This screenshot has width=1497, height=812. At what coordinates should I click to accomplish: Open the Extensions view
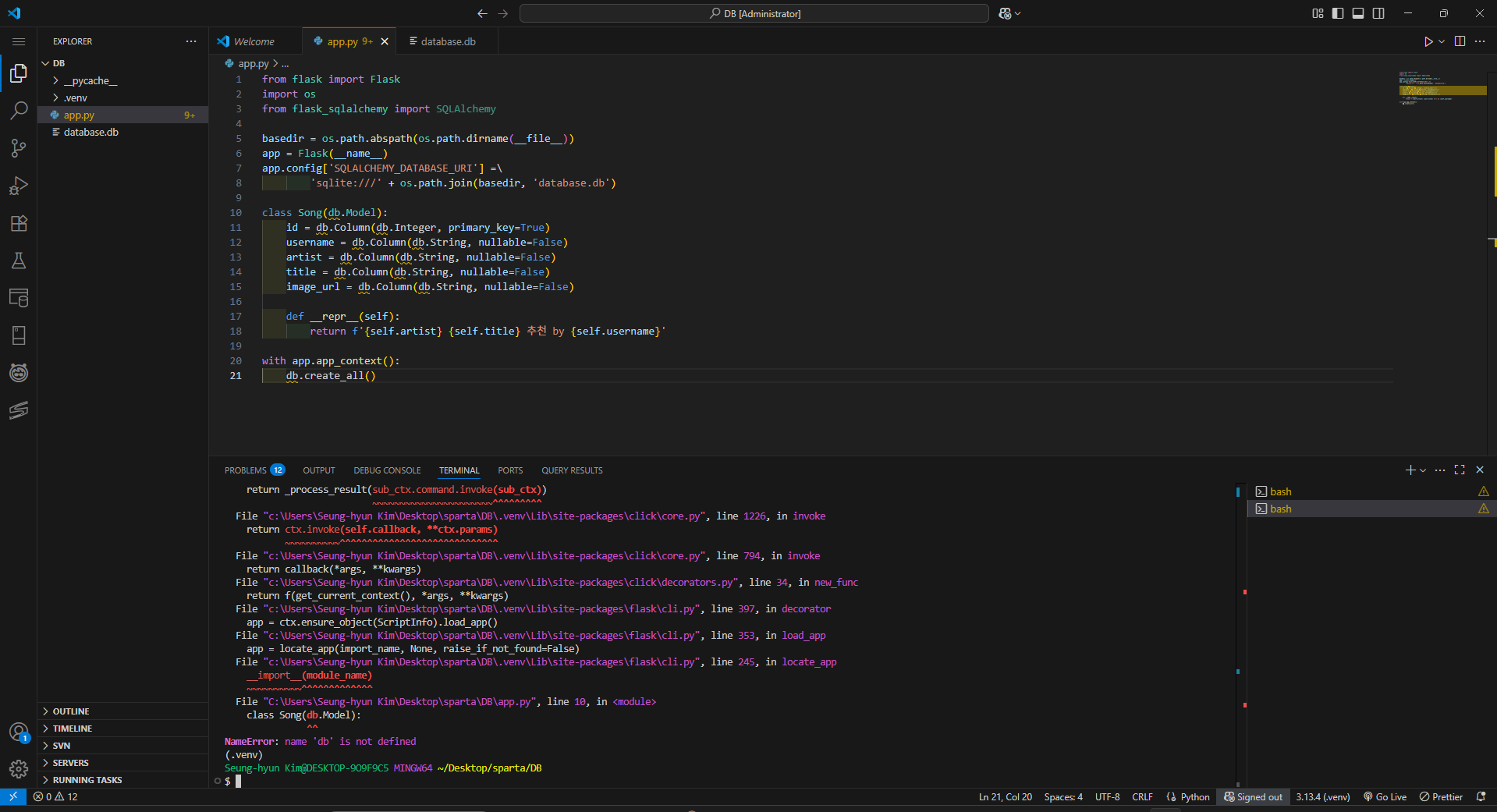click(x=19, y=223)
